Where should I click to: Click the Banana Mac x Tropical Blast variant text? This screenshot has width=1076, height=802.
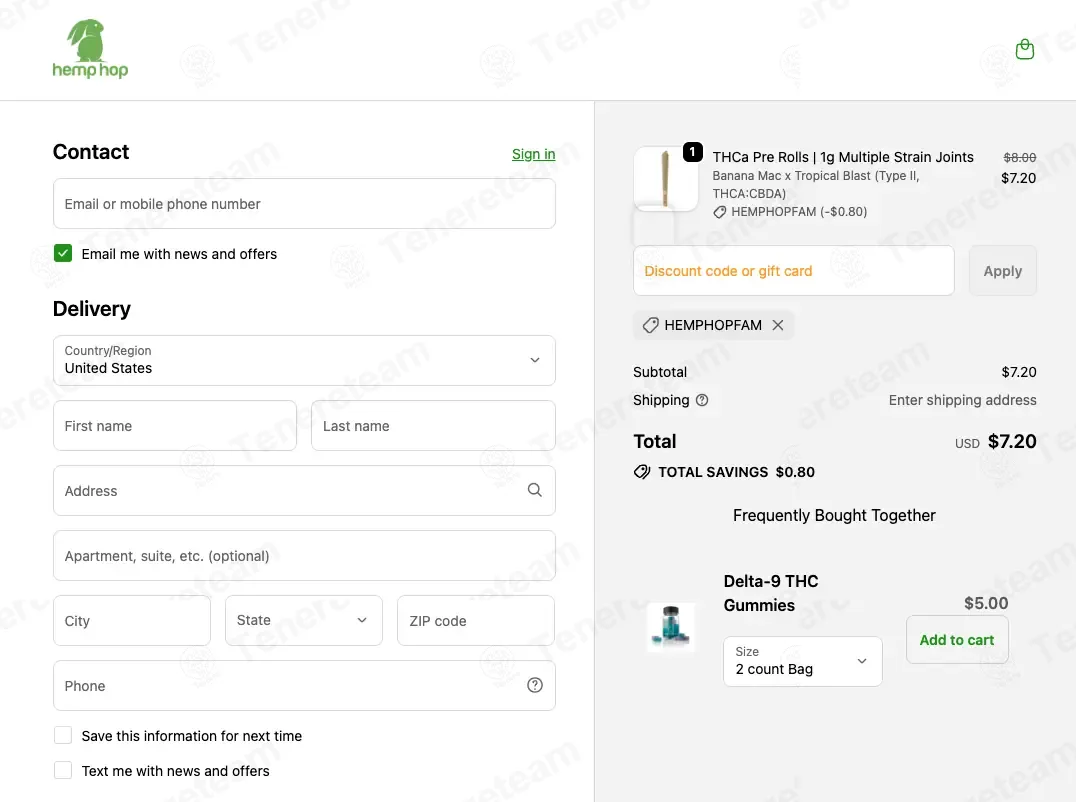[815, 185]
